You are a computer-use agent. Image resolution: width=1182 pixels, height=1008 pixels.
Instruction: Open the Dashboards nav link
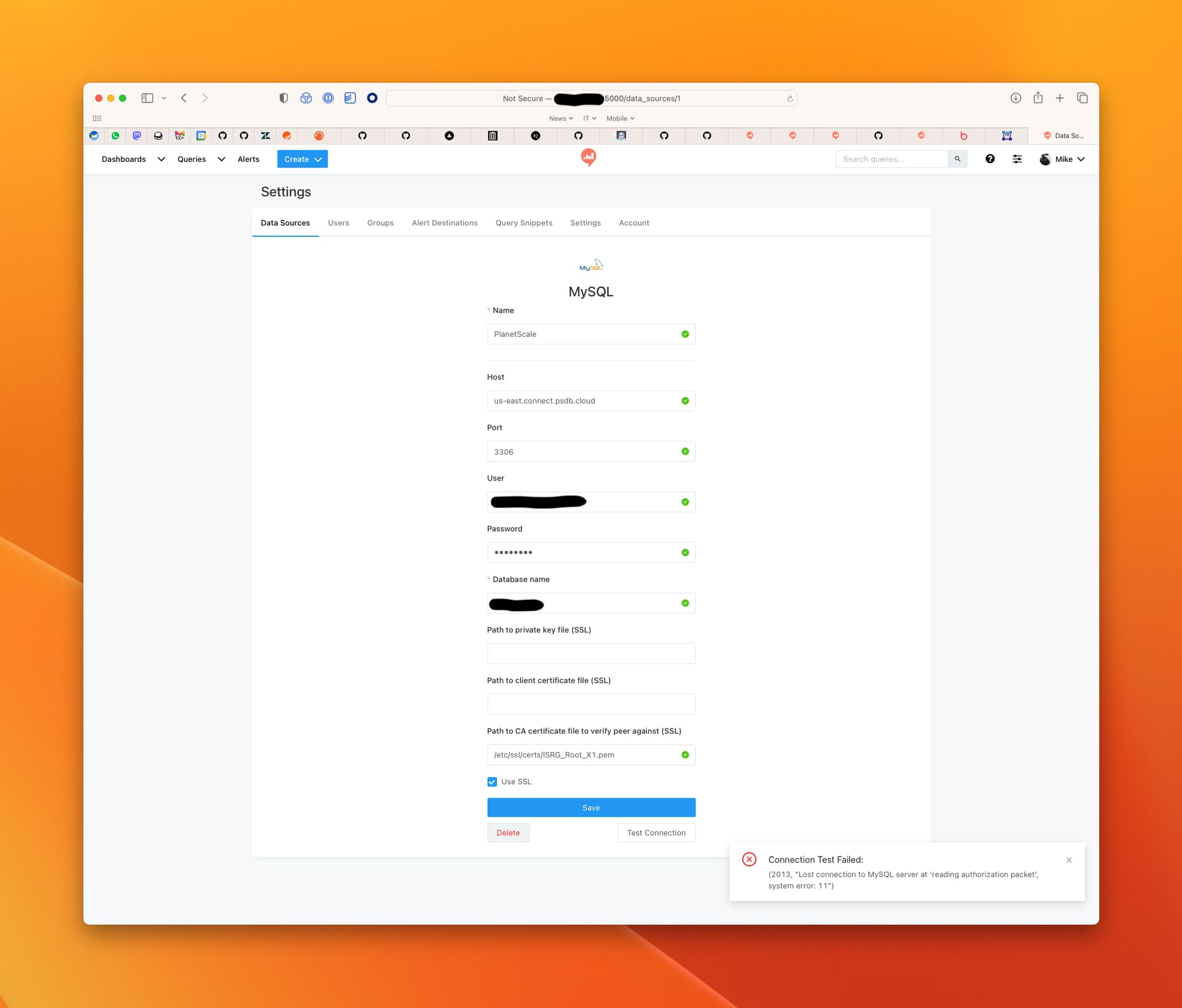(124, 159)
